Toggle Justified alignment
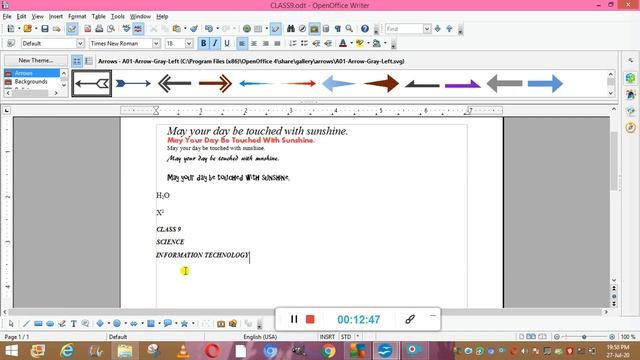This screenshot has width=640, height=360. (x=278, y=43)
